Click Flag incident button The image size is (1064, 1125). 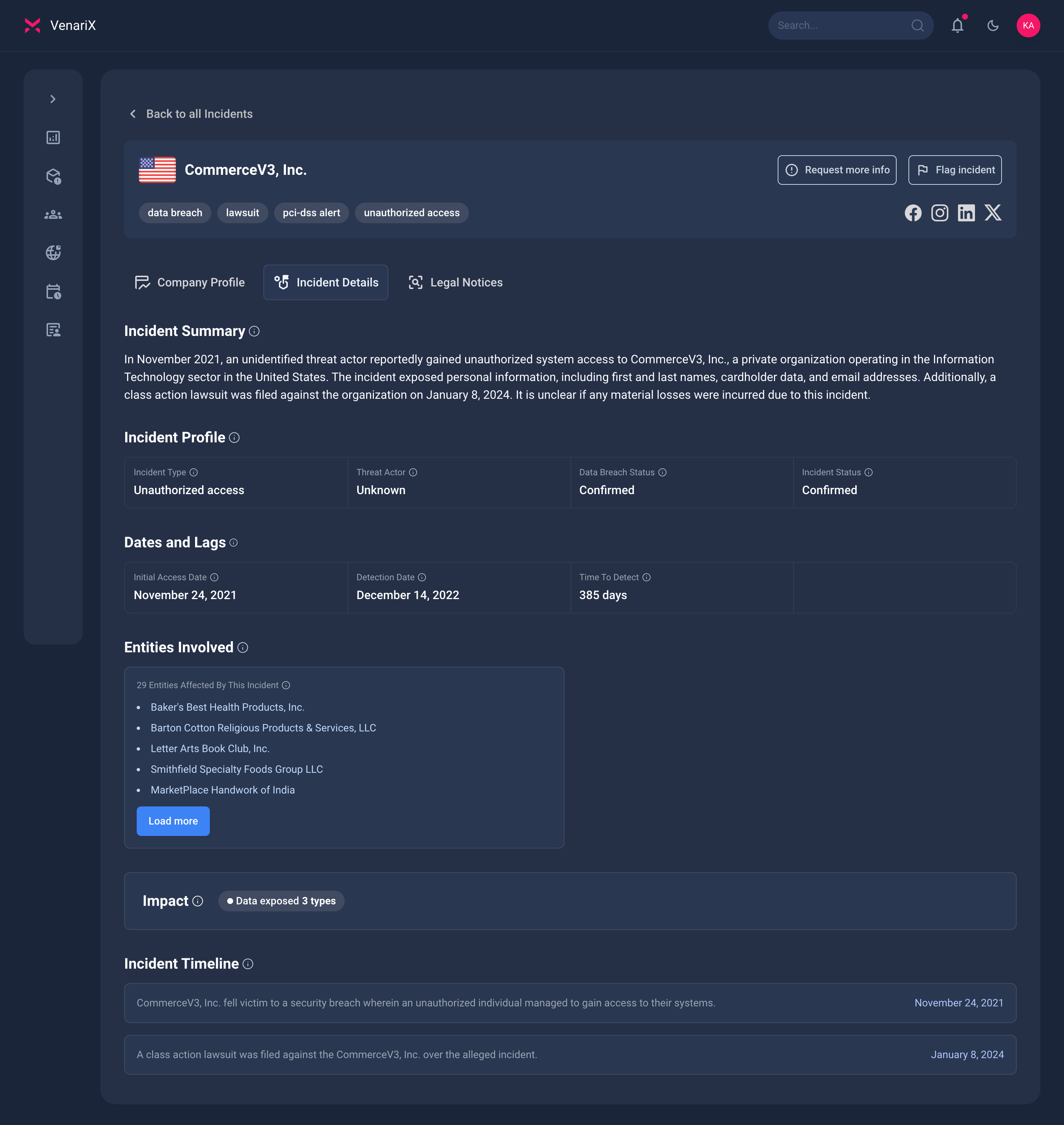click(955, 170)
